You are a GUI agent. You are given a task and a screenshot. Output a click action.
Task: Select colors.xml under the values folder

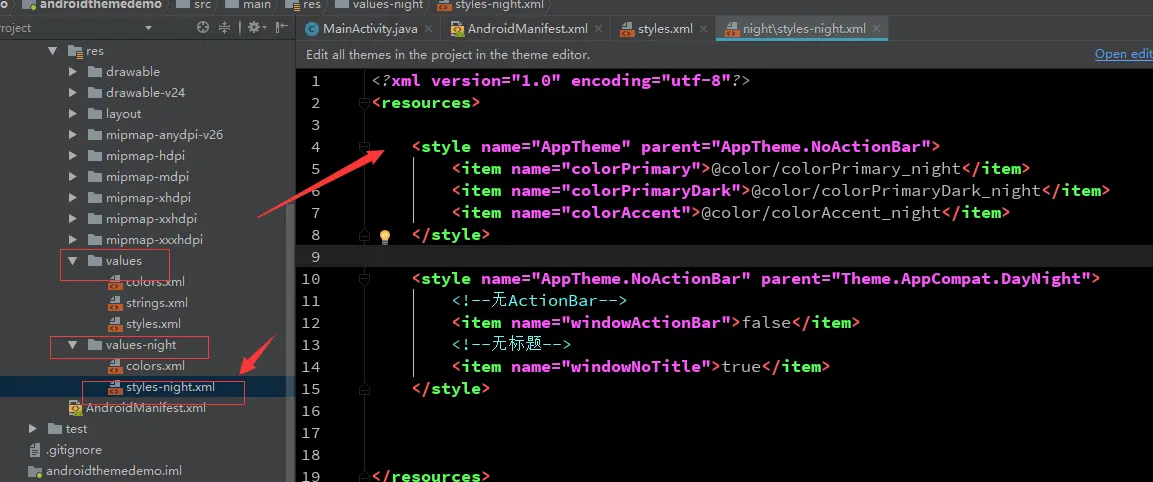pos(155,282)
